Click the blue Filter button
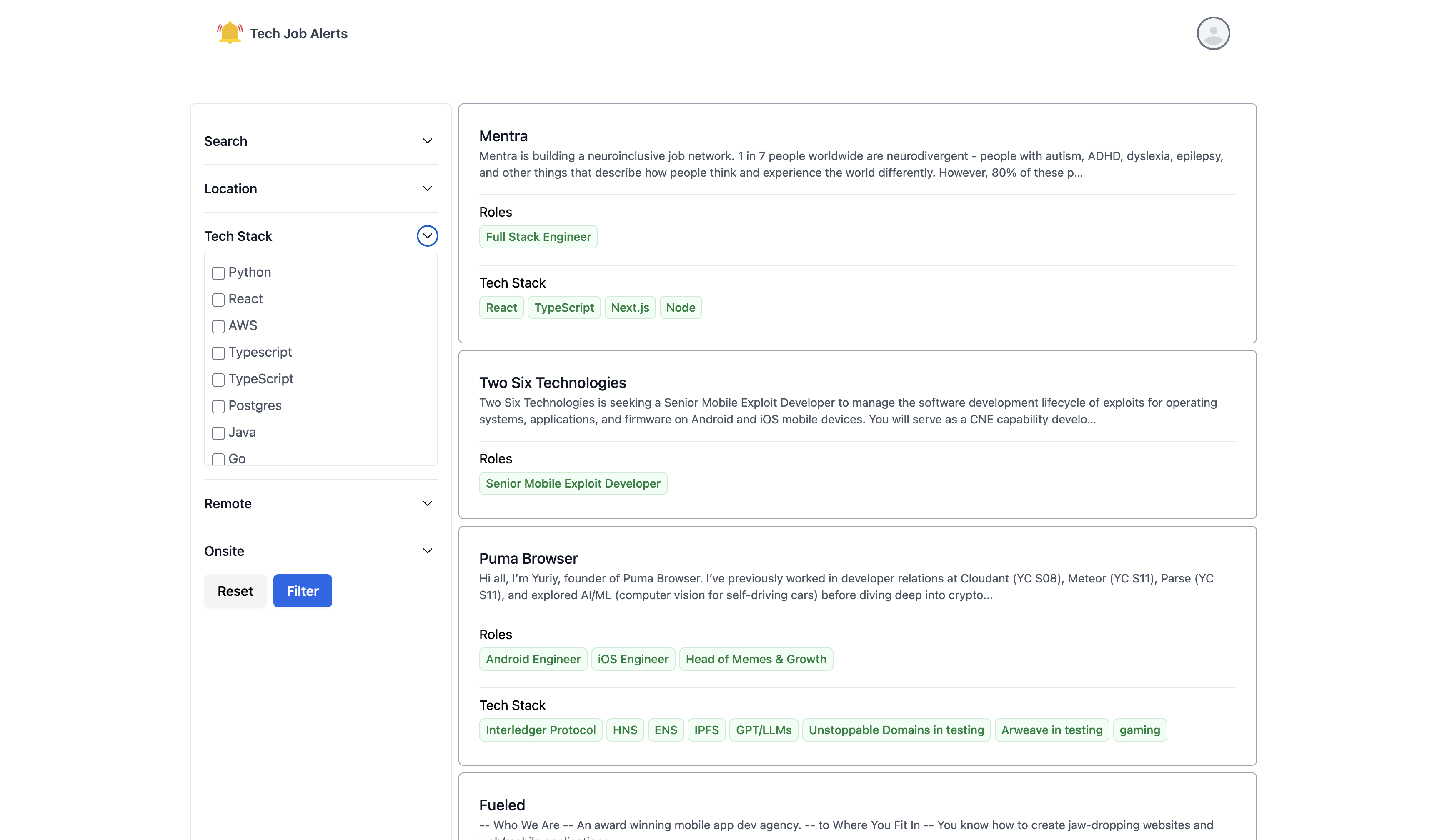This screenshot has height=840, width=1447. 303,591
